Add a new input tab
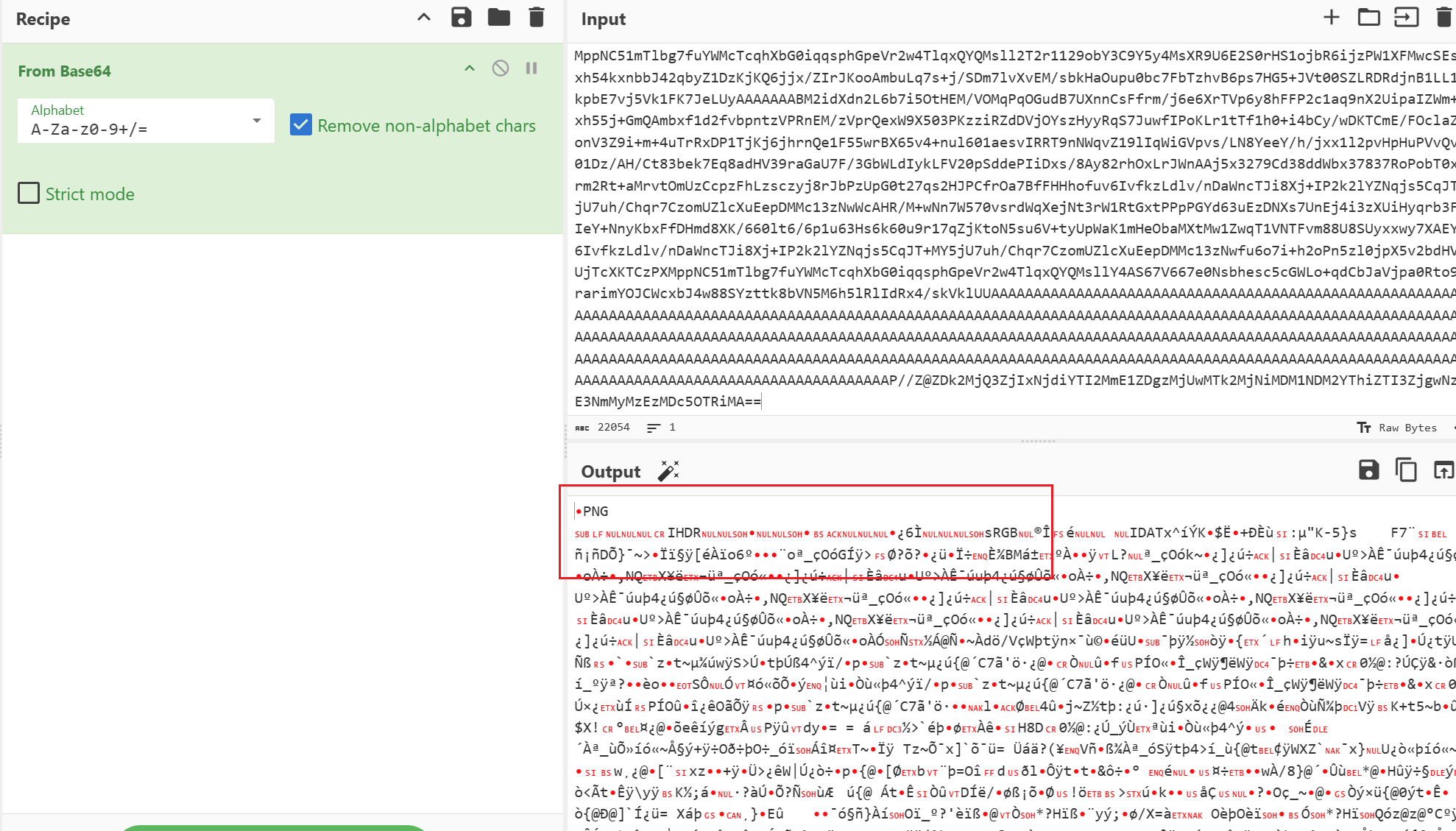This screenshot has width=1456, height=831. [1331, 18]
